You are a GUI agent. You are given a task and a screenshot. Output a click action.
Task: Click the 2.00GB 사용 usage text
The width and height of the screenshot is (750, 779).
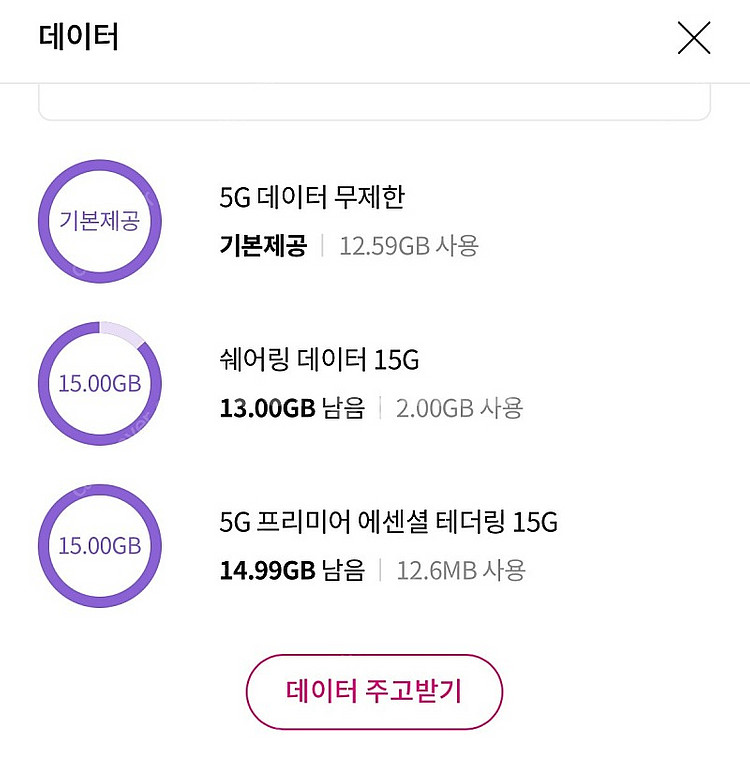pos(459,408)
